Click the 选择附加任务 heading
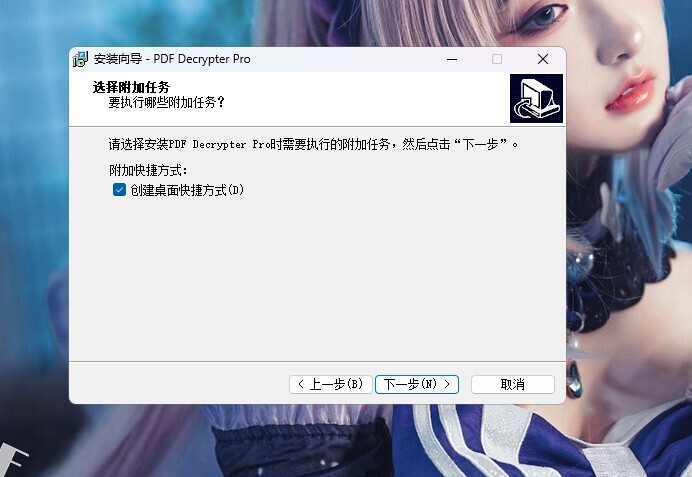The image size is (692, 477). tap(131, 87)
